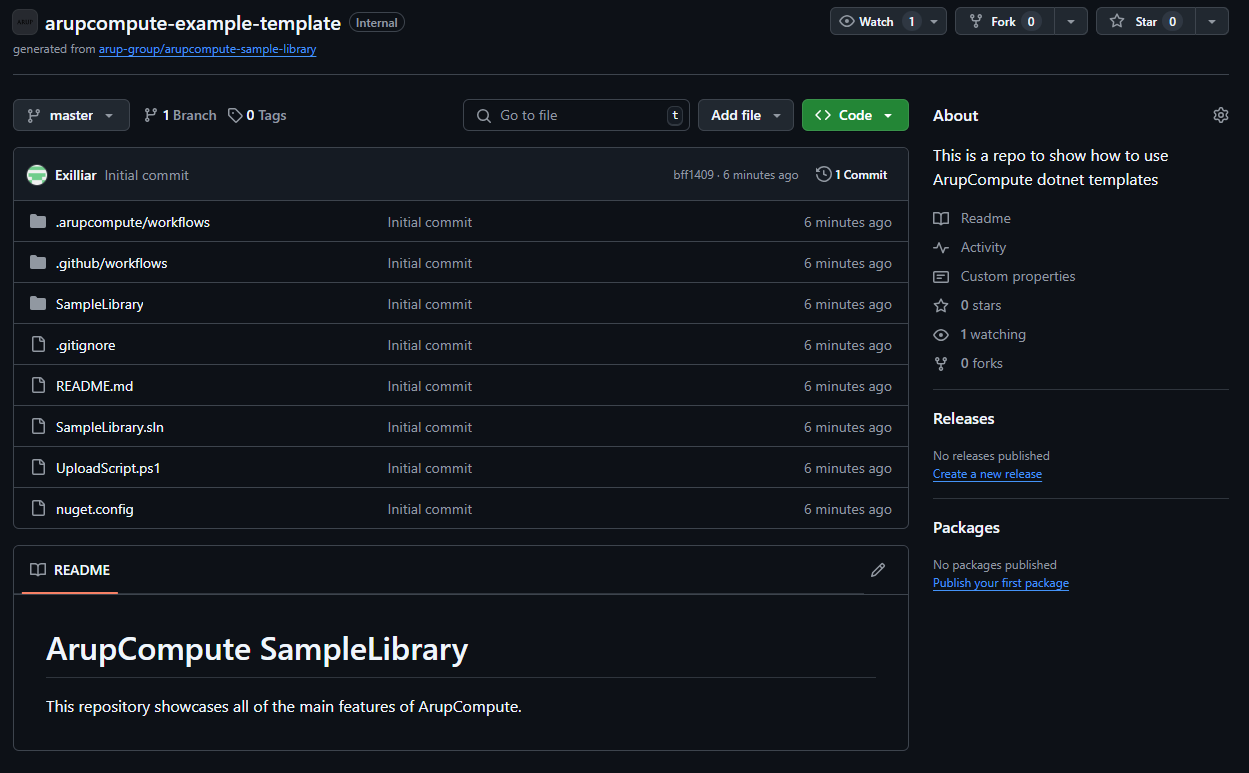Click Exilliar's avatar in commit row
This screenshot has height=773, width=1249.
[37, 175]
